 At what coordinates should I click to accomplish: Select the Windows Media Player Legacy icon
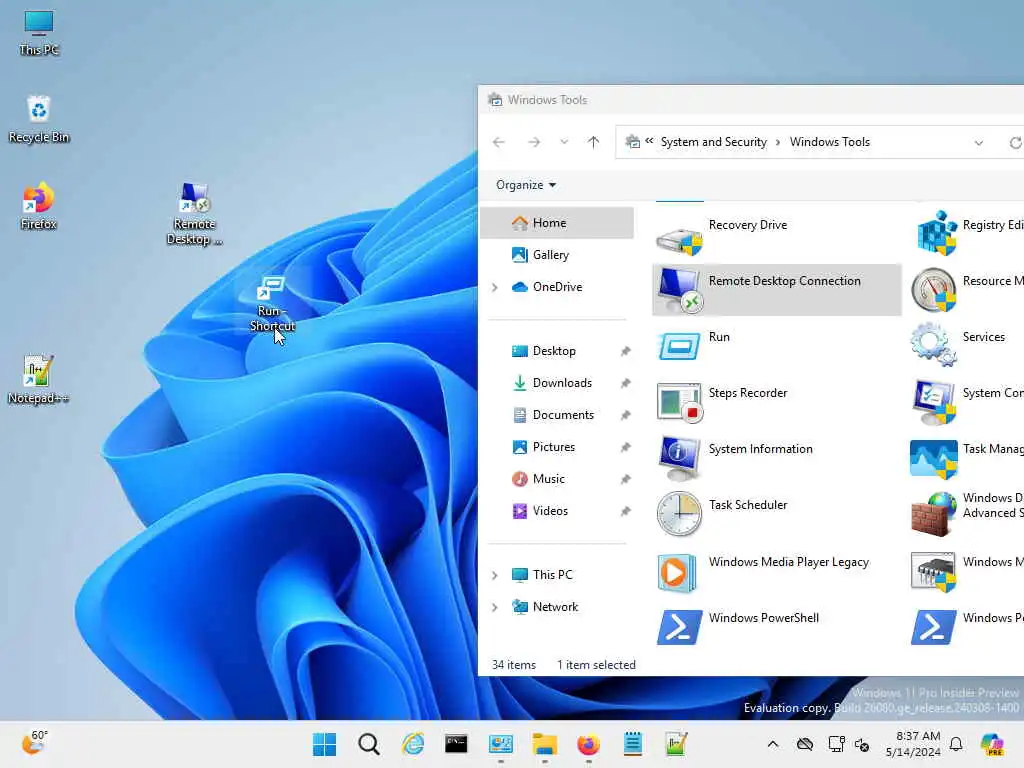pyautogui.click(x=676, y=572)
